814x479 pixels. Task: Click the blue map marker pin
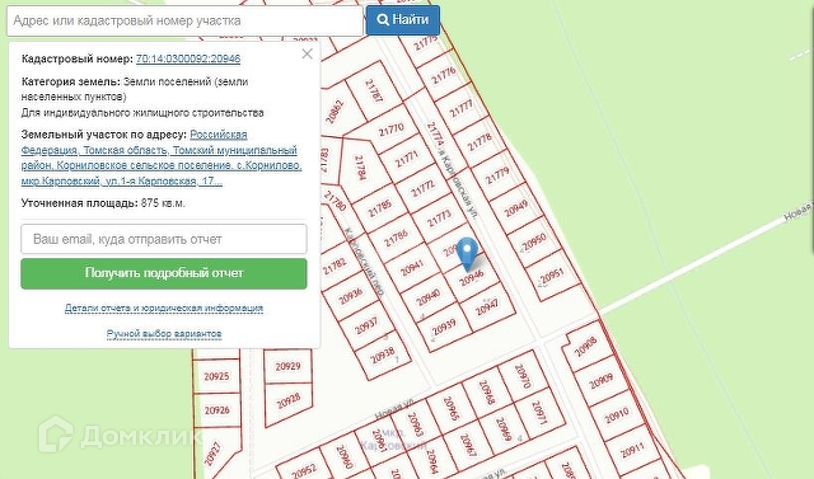pyautogui.click(x=468, y=253)
